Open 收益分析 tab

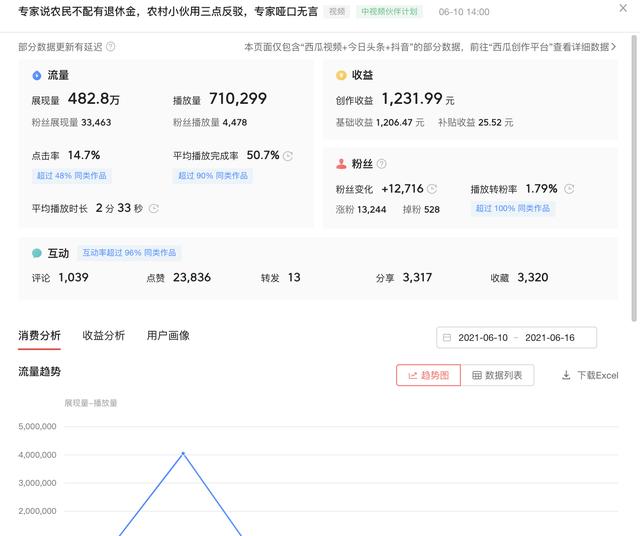pyautogui.click(x=104, y=336)
